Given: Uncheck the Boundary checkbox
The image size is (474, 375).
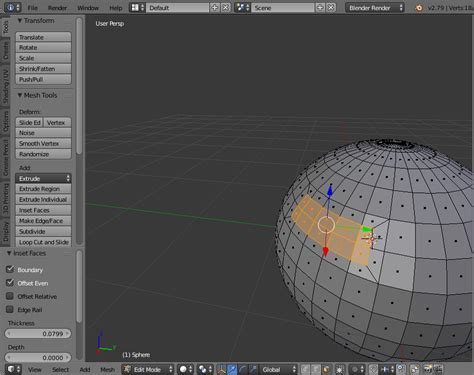Looking at the screenshot, I should click(x=10, y=269).
